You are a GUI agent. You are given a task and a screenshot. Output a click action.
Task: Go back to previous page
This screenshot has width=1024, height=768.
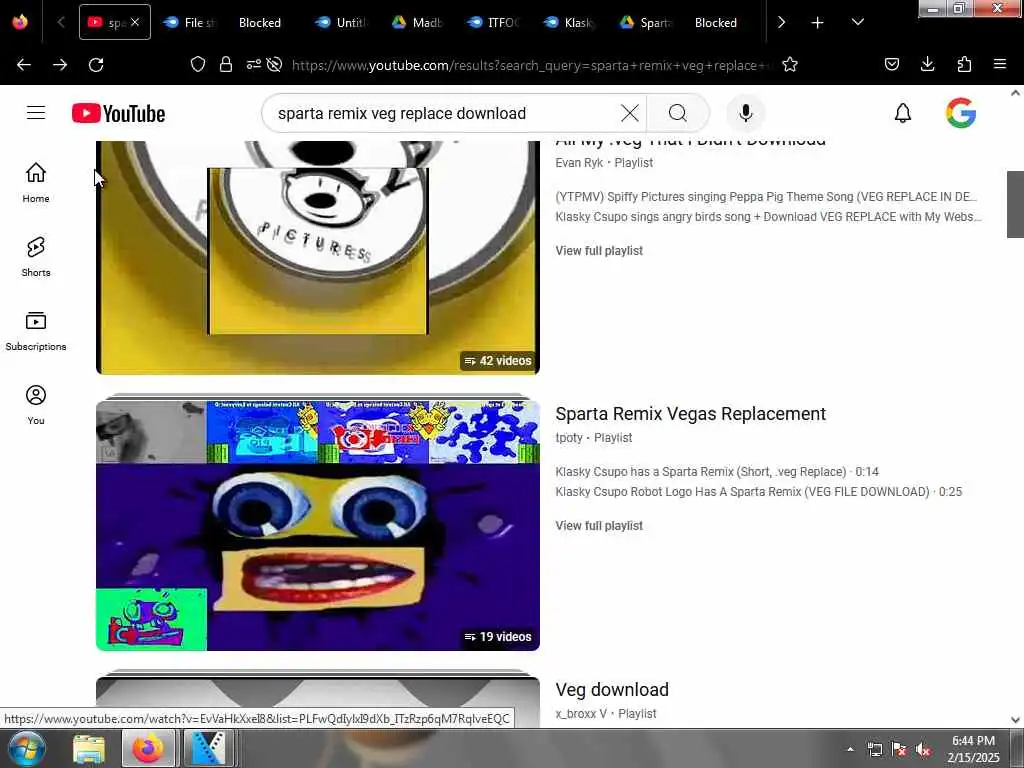(x=24, y=65)
